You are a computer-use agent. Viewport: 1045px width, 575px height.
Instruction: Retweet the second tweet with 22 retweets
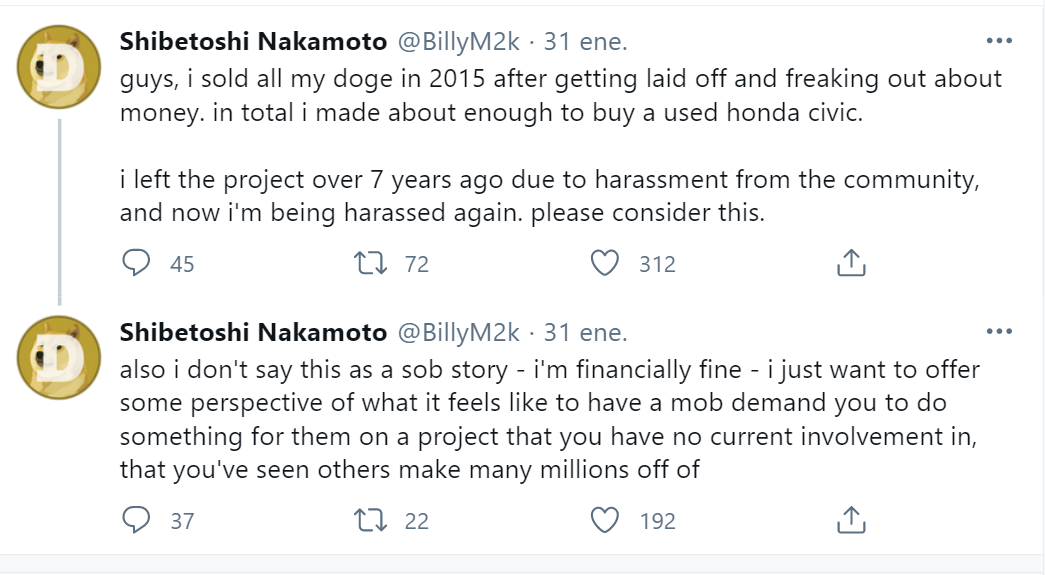tap(369, 520)
